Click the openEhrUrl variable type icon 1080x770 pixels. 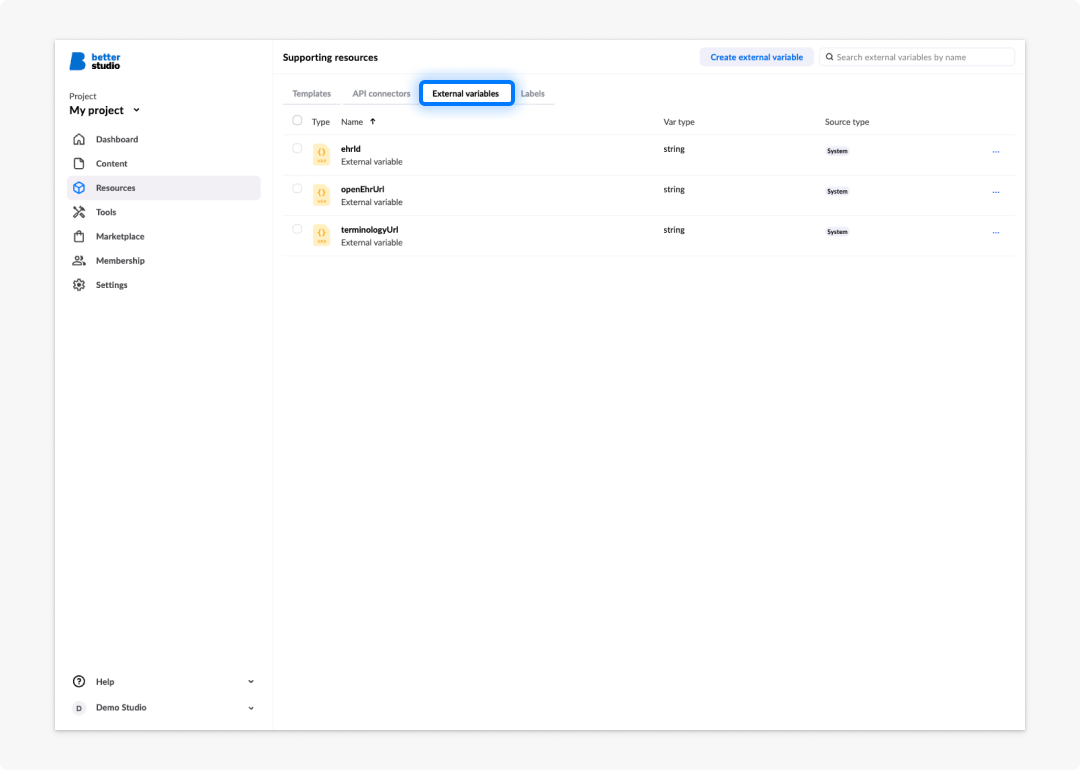[322, 195]
